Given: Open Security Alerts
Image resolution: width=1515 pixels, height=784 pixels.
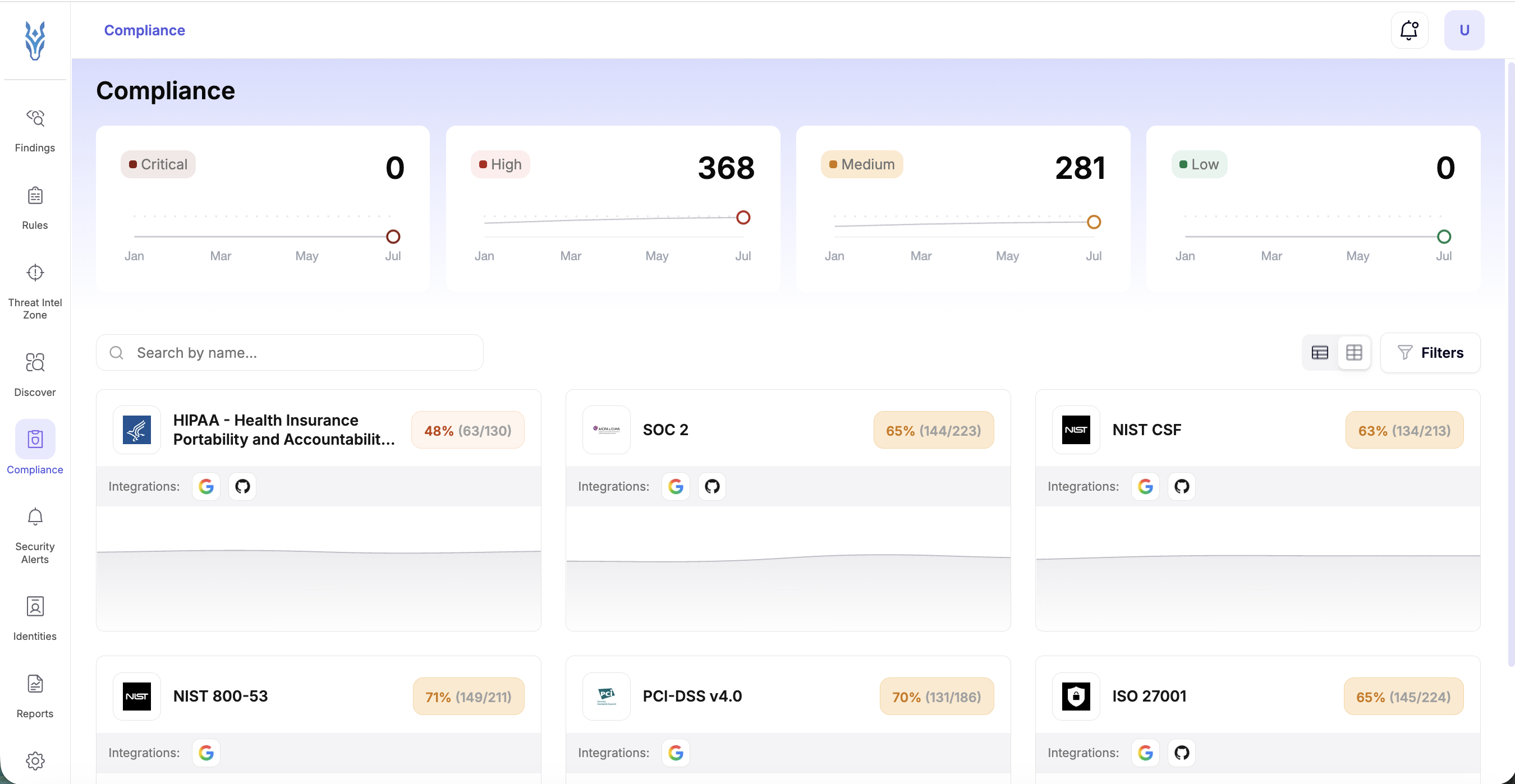Looking at the screenshot, I should click(35, 536).
